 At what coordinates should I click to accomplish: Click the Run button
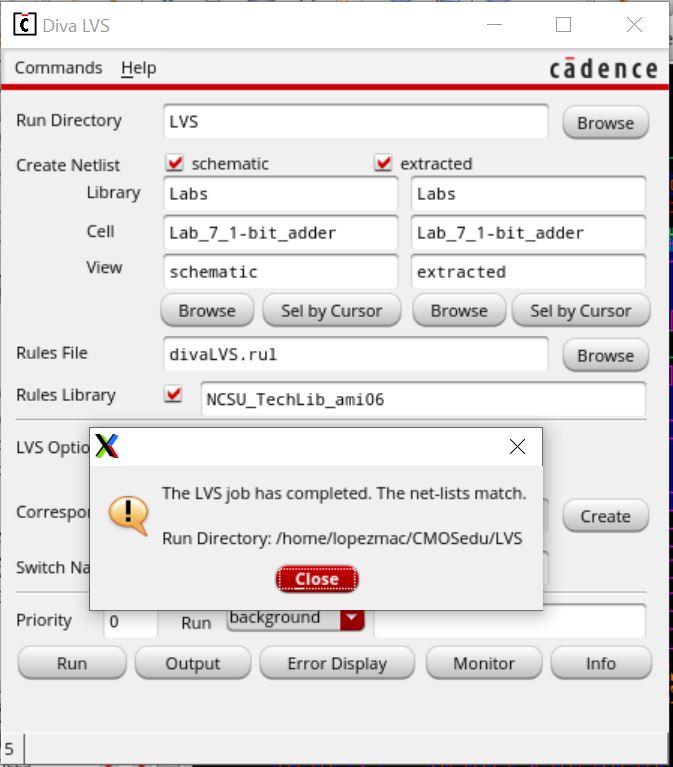click(72, 663)
